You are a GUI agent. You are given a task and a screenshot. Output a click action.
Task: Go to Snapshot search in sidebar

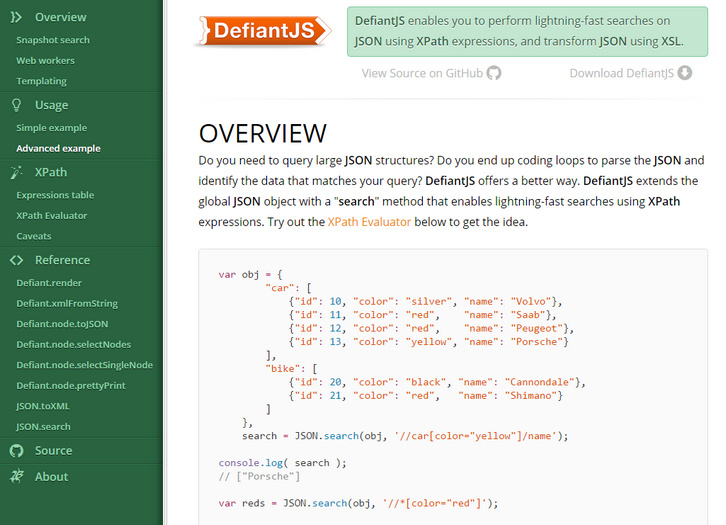click(53, 40)
